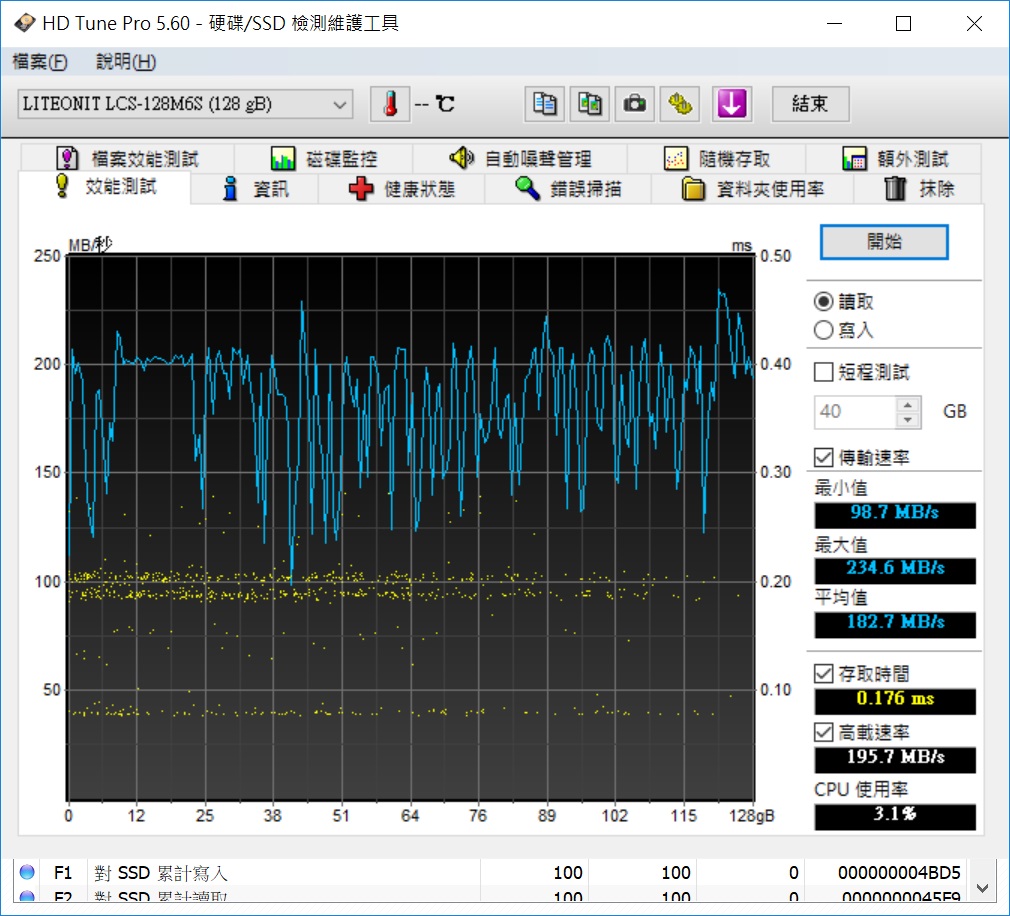Enable the 短程測試 checkbox

pos(823,372)
